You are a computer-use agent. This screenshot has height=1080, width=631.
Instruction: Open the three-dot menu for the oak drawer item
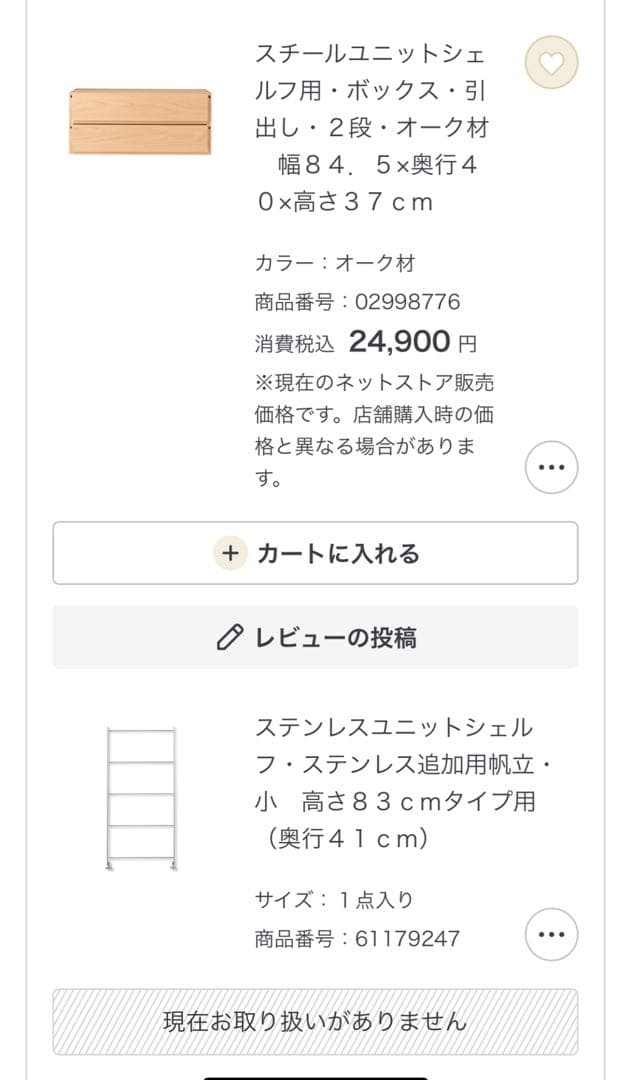tap(549, 466)
